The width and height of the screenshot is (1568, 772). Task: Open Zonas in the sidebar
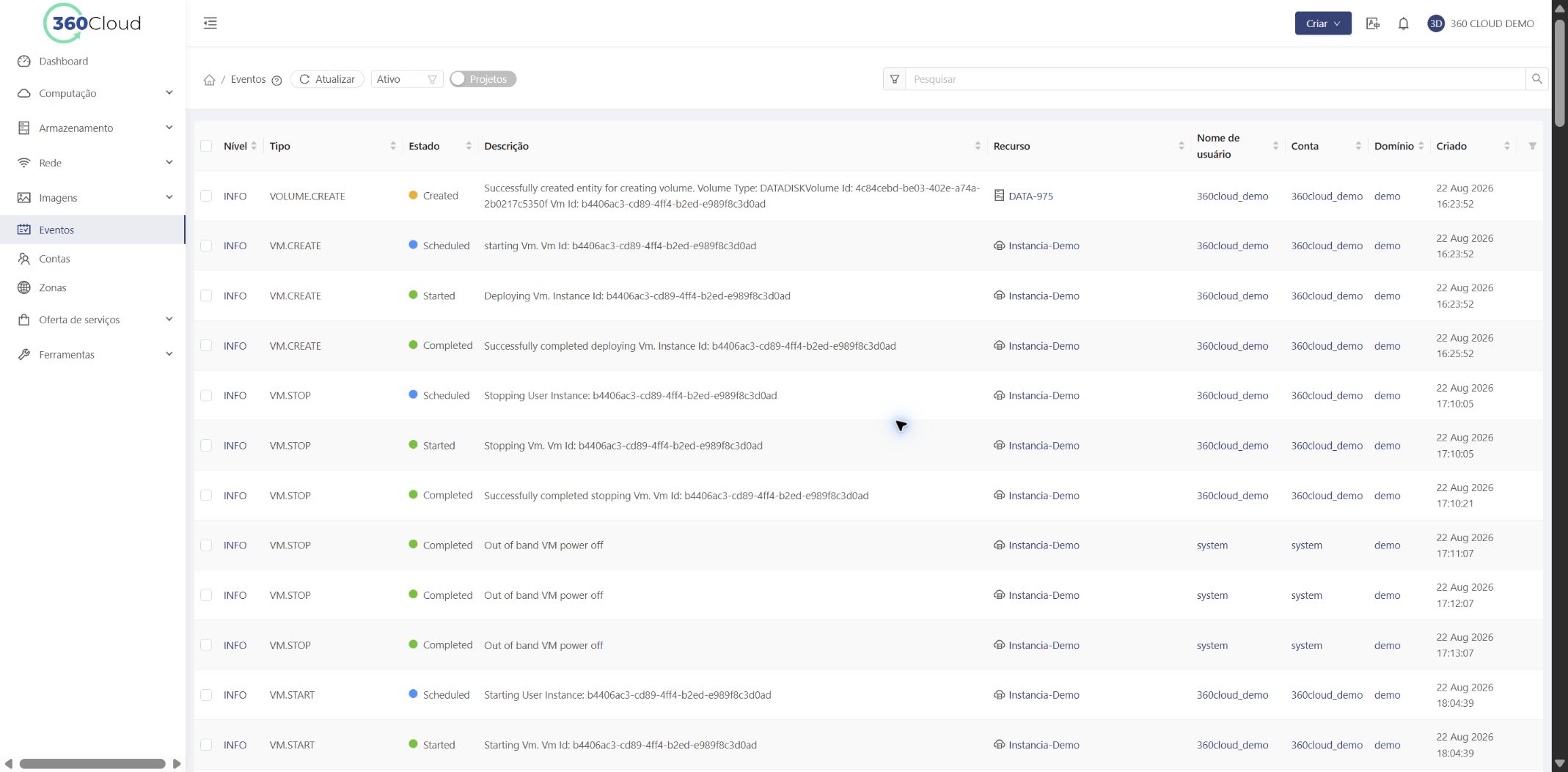coord(92,287)
